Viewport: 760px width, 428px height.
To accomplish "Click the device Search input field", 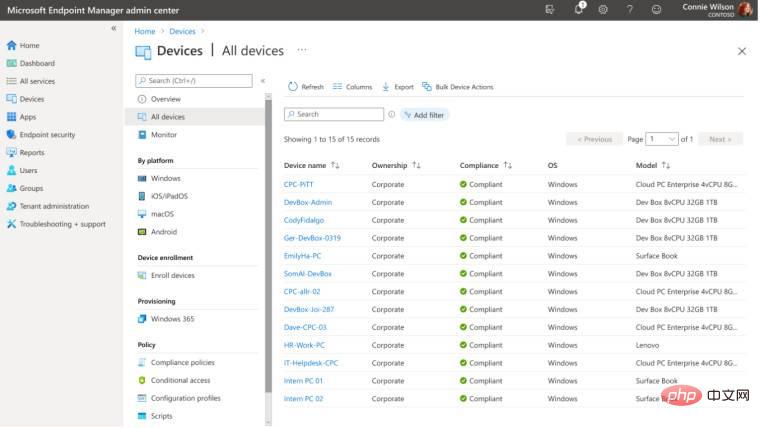I will click(x=334, y=114).
